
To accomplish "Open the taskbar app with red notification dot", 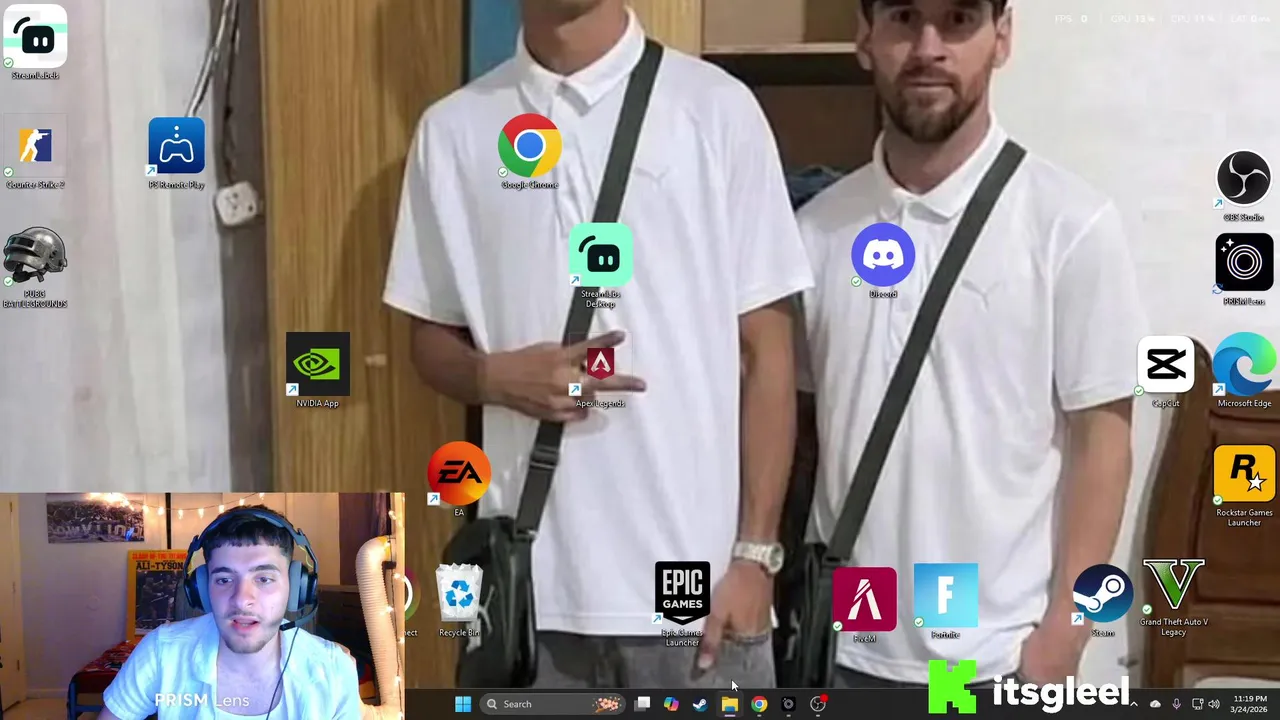I will pos(818,704).
